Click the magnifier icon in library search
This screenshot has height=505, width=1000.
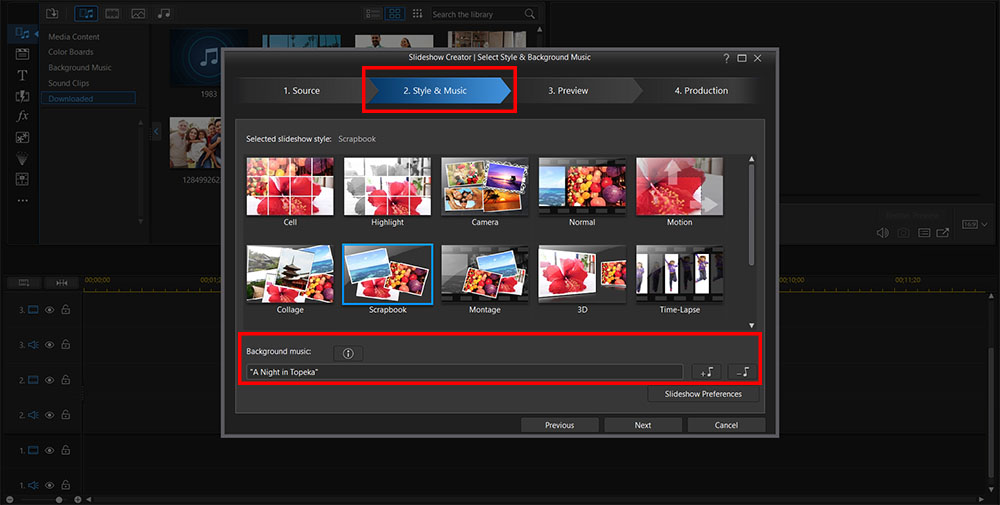(529, 13)
